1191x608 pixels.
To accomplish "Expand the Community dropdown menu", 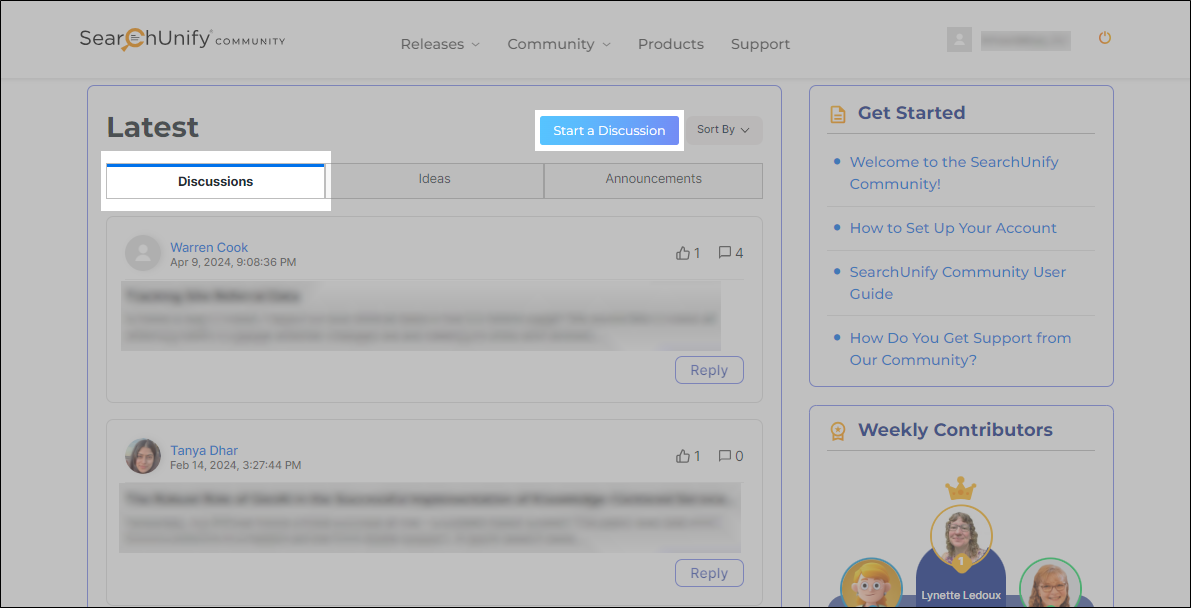I will click(x=558, y=44).
